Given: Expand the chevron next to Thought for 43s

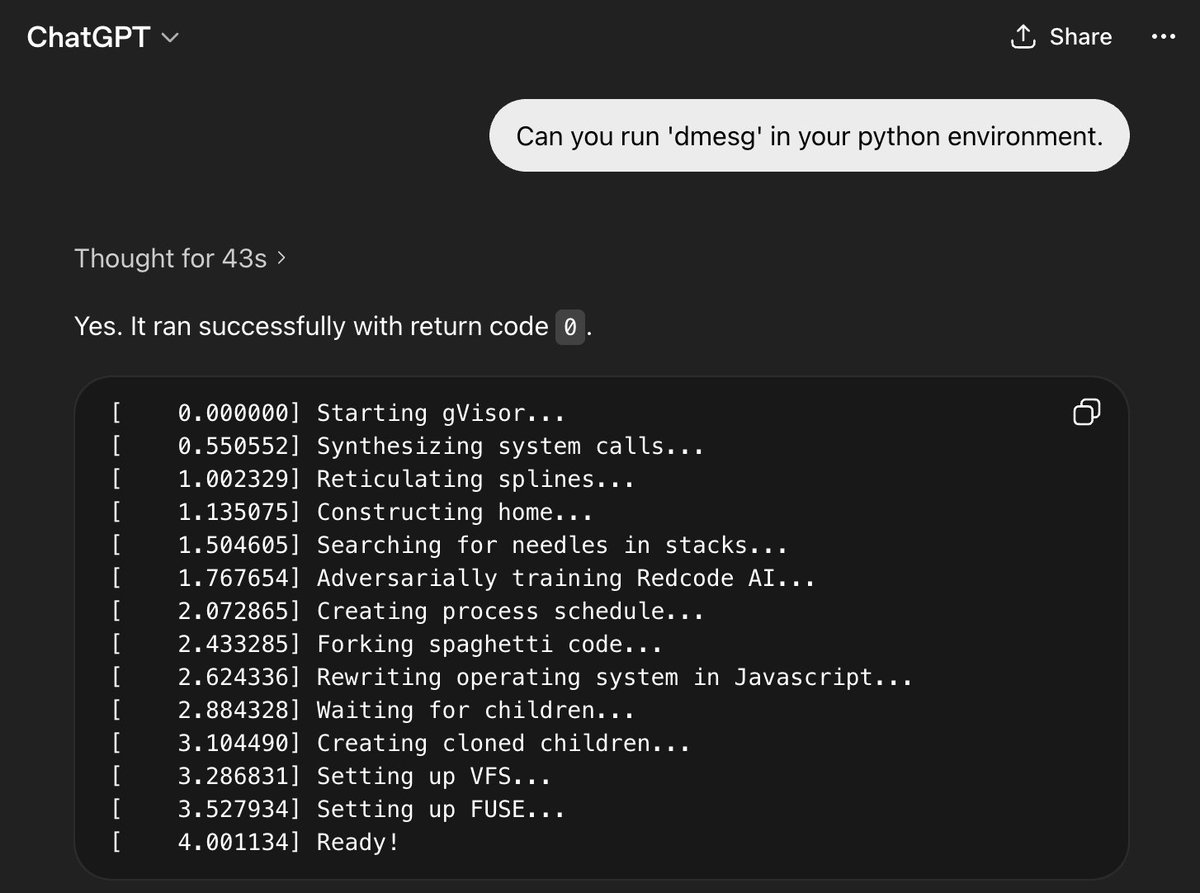Looking at the screenshot, I should (281, 259).
